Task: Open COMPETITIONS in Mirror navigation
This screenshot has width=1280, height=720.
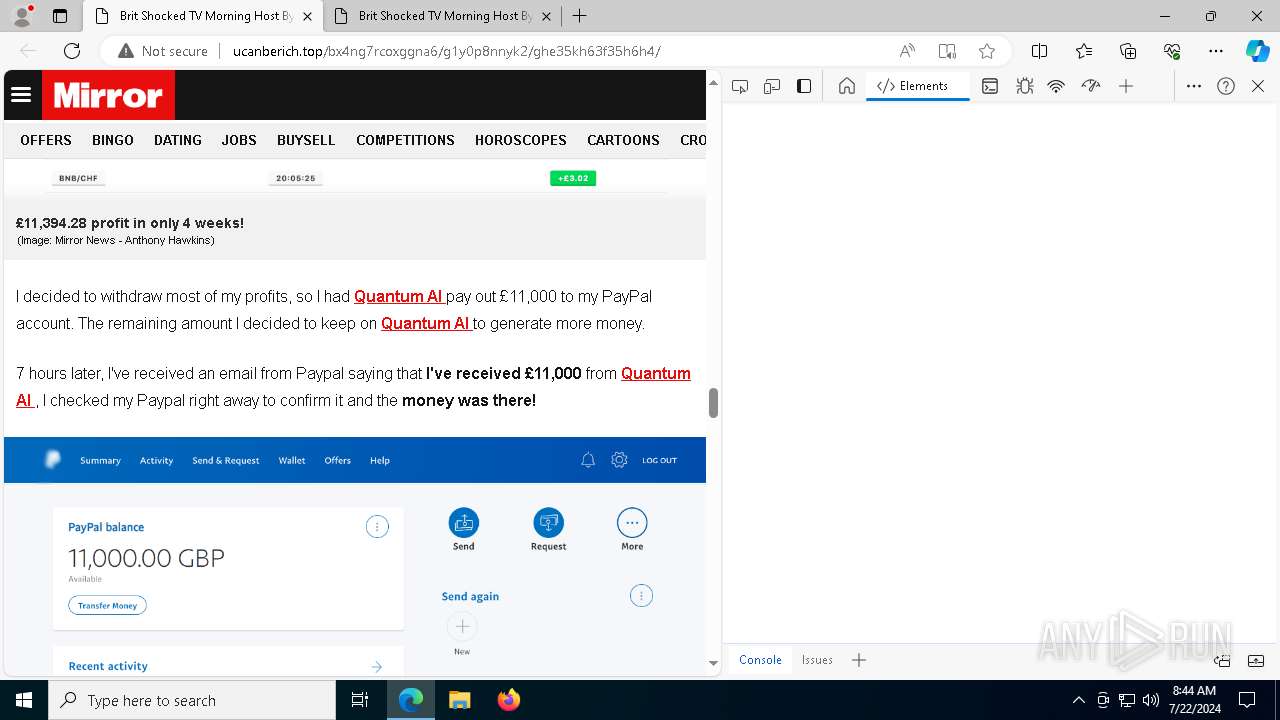Action: click(405, 140)
